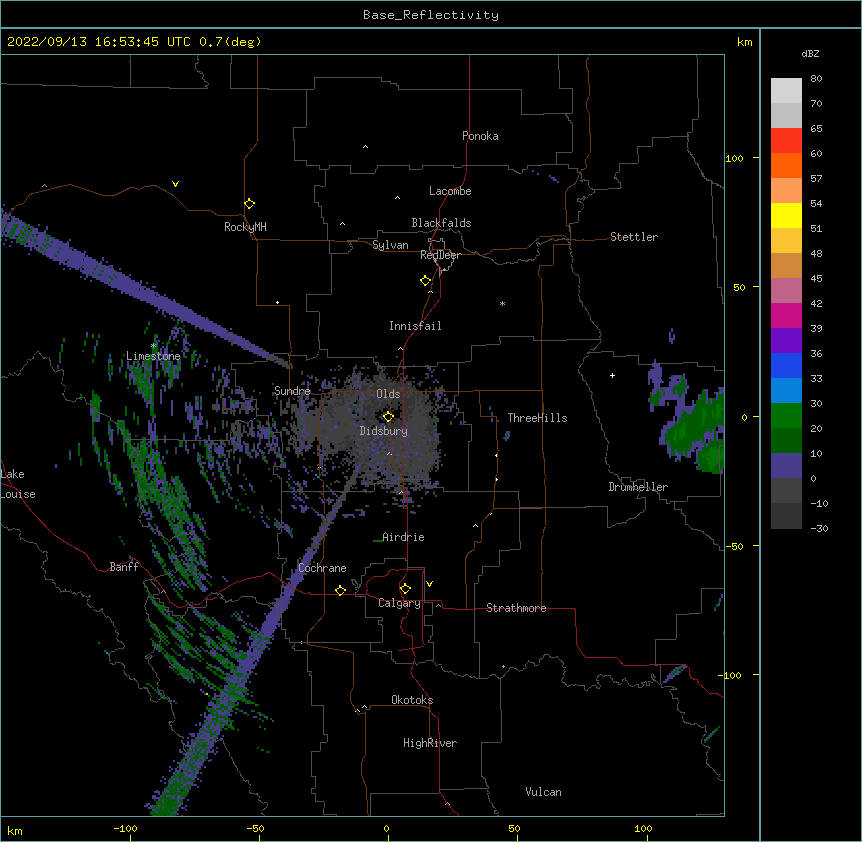Click the Lake Louise label
The height and width of the screenshot is (842, 862).
[18, 484]
